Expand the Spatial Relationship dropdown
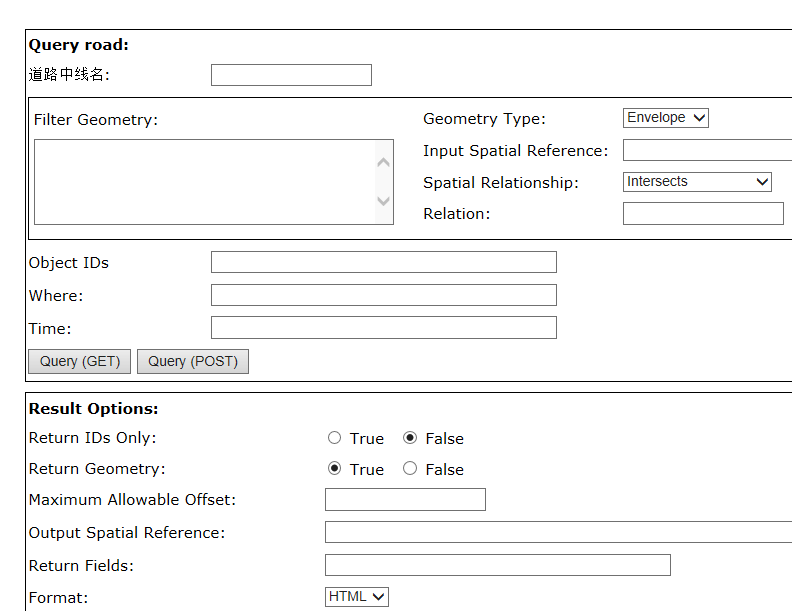 pyautogui.click(x=697, y=182)
